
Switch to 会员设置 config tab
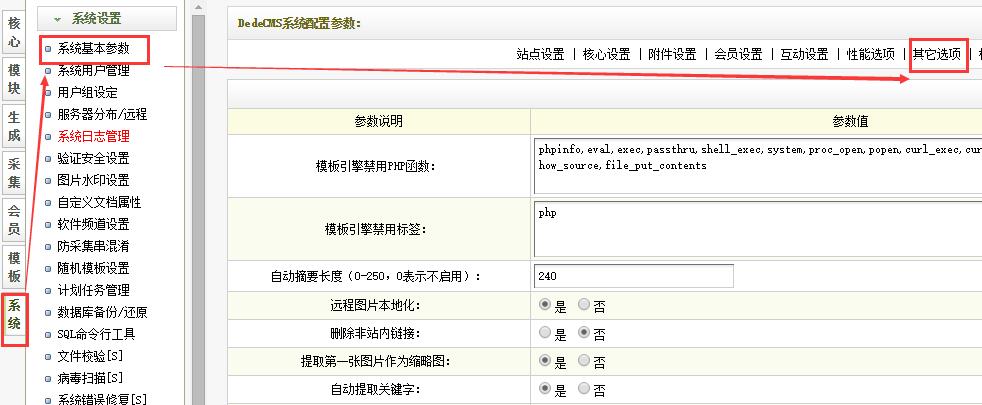(x=738, y=54)
